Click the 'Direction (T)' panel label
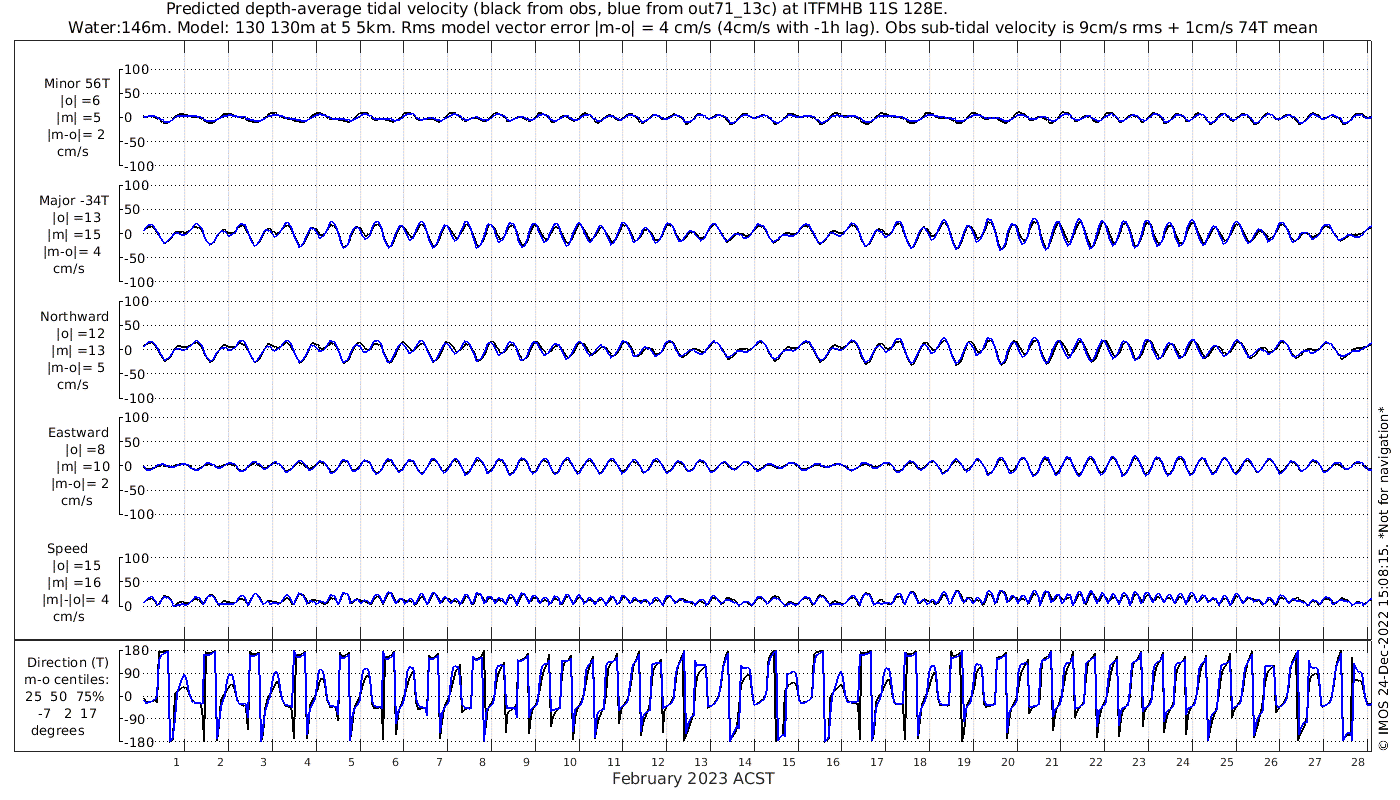This screenshot has width=1400, height=800. point(68,662)
